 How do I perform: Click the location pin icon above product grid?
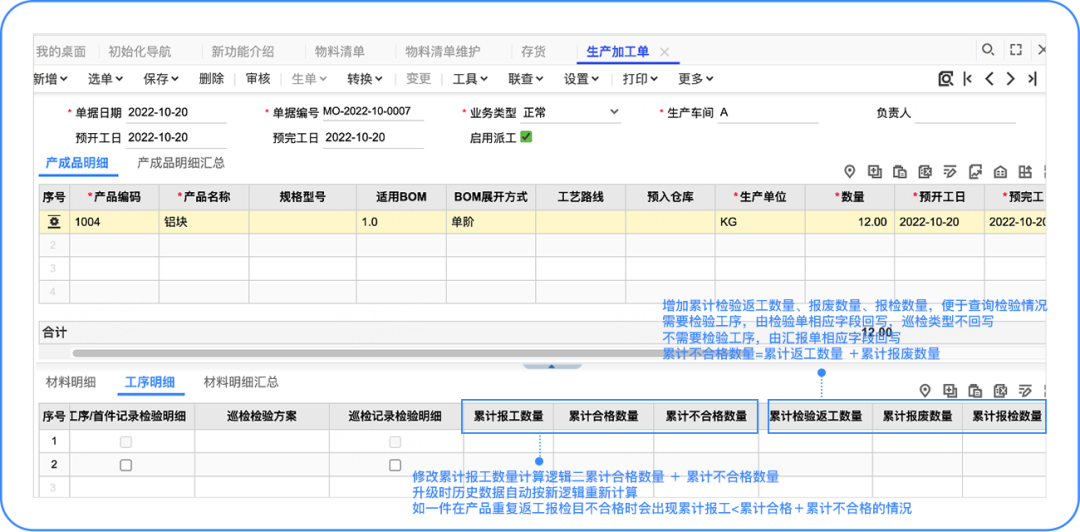coord(850,171)
